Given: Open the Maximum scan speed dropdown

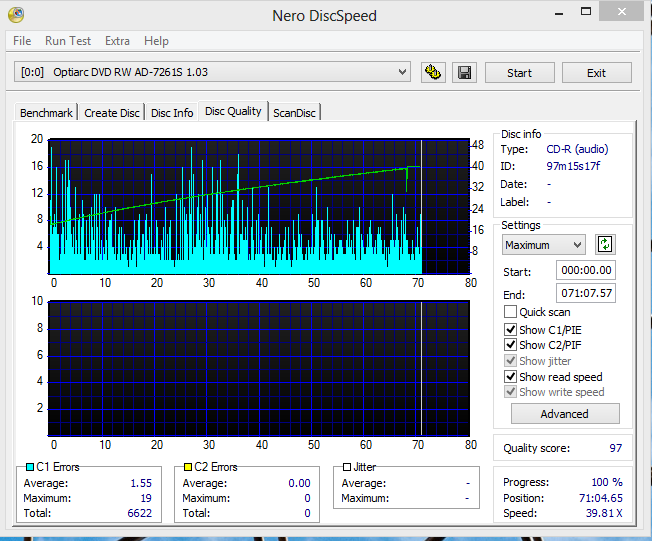Looking at the screenshot, I should click(543, 245).
